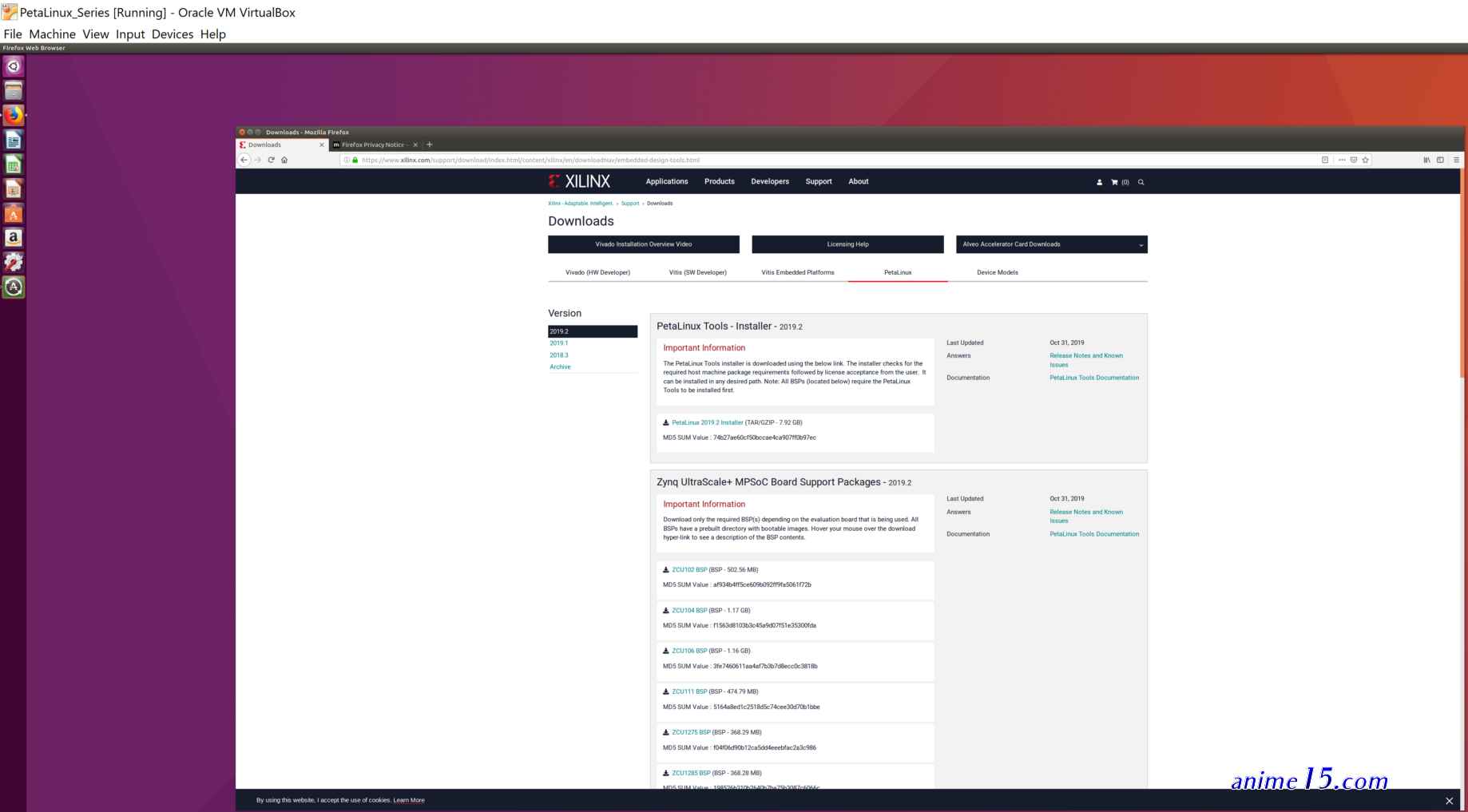Click the Xilinx user account icon
Image resolution: width=1468 pixels, height=812 pixels.
(1099, 182)
